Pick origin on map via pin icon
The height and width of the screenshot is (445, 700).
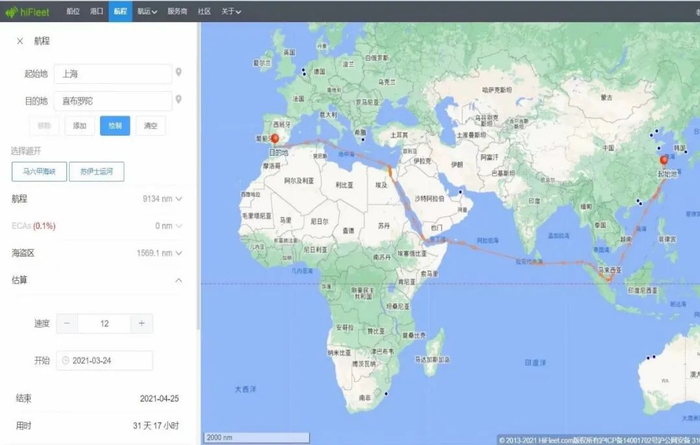(x=179, y=72)
